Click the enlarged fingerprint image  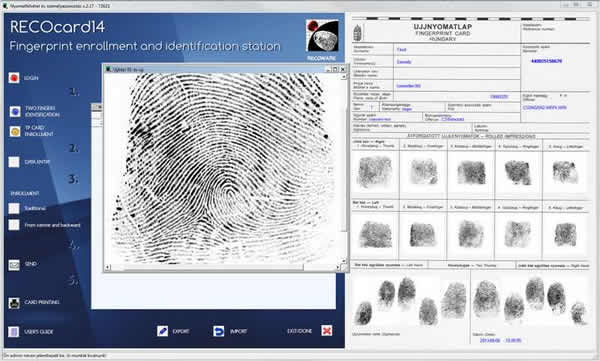point(223,168)
